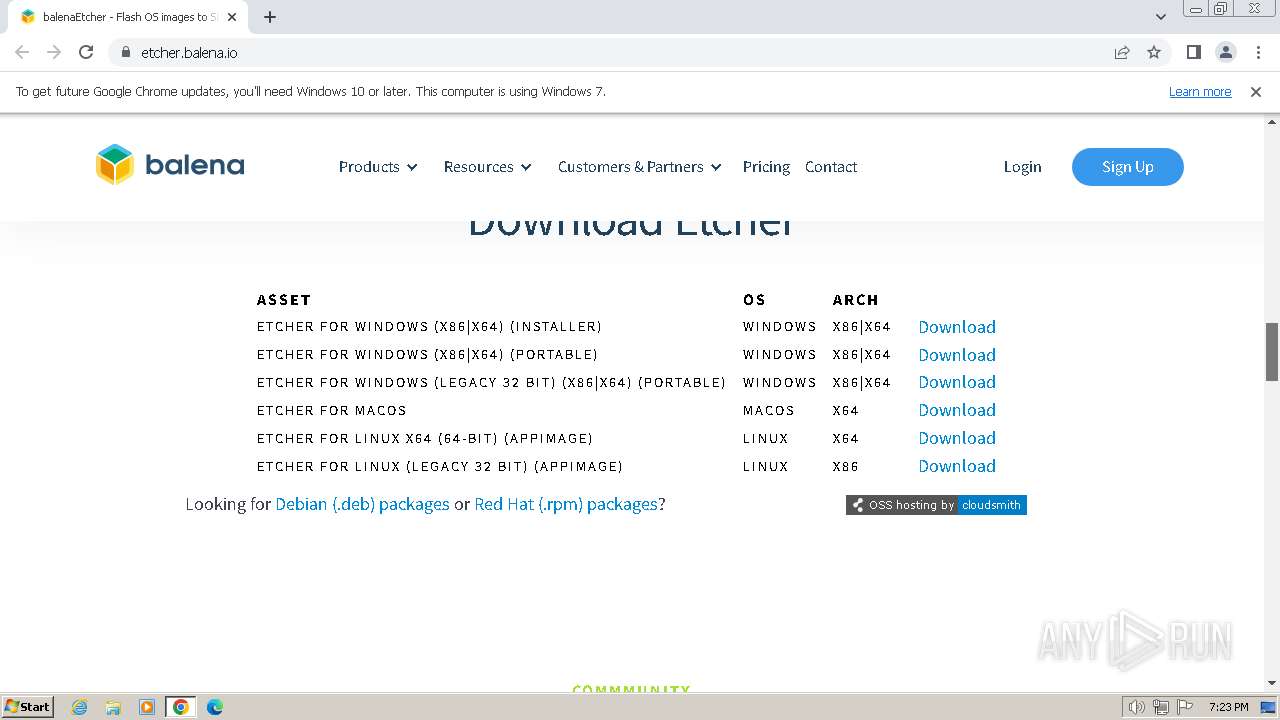Click the scrollbar down arrow
Viewport: 1280px width, 720px height.
tap(1272, 683)
